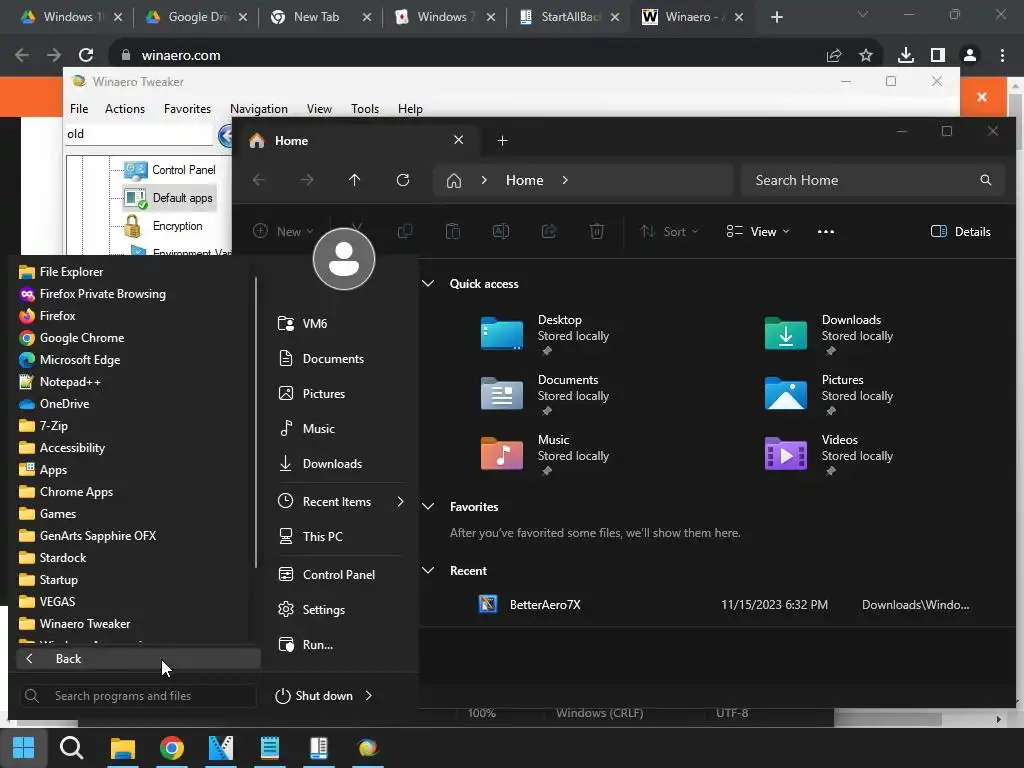Open the See more ellipsis in Explorer toolbar
The width and height of the screenshot is (1024, 768).
click(x=825, y=231)
